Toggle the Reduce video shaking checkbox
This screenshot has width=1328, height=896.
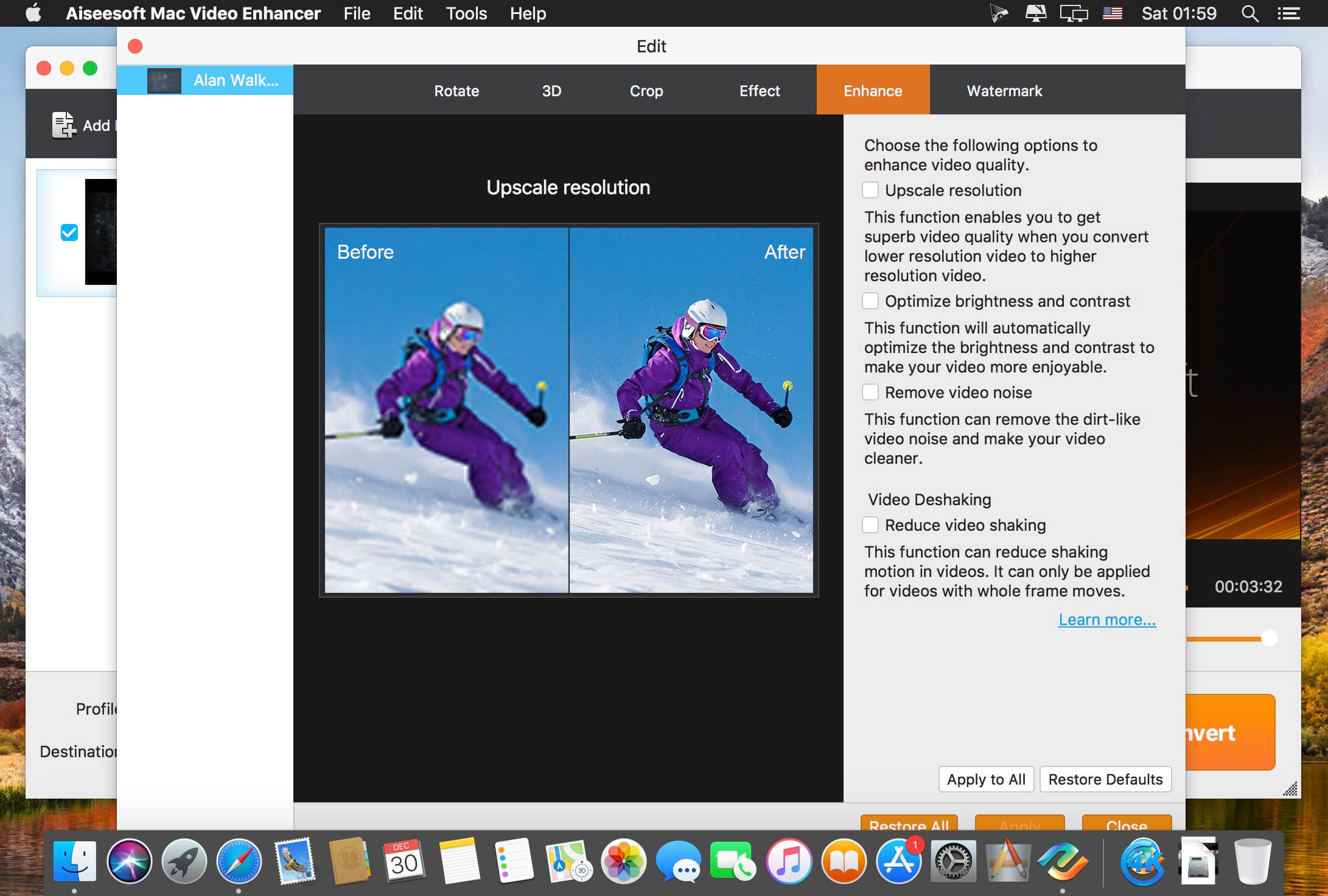pos(870,525)
